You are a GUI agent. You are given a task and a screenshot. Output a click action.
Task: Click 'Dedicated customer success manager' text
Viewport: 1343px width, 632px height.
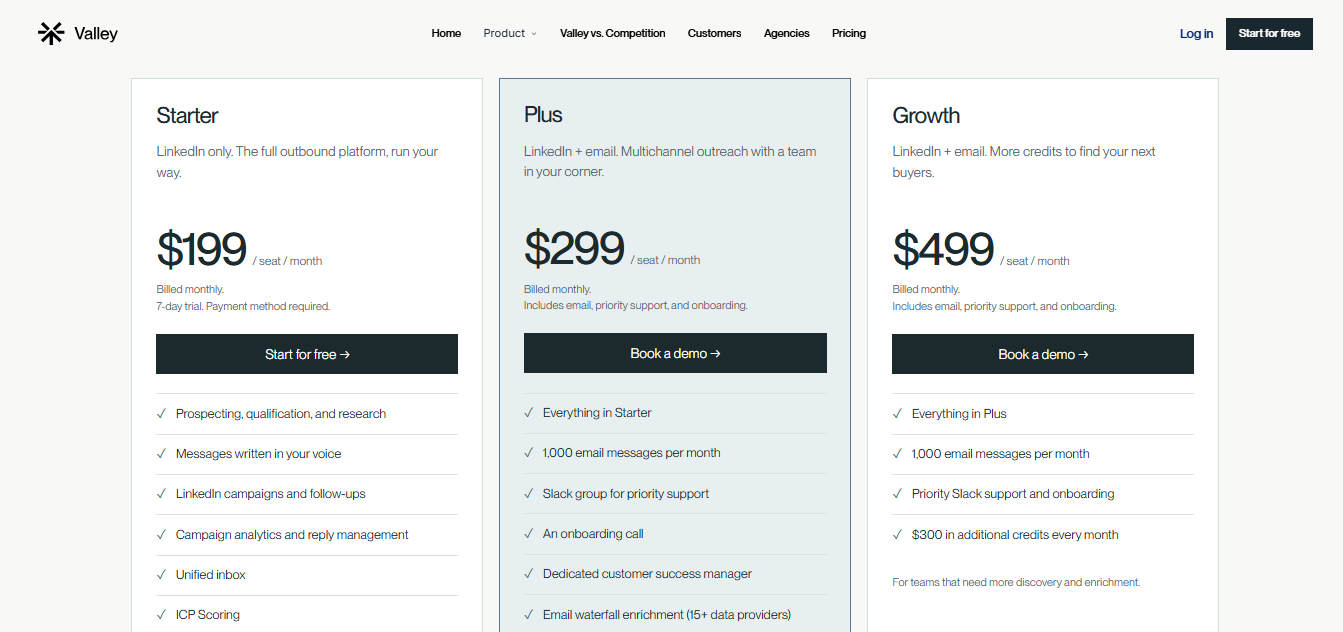pyautogui.click(x=647, y=573)
